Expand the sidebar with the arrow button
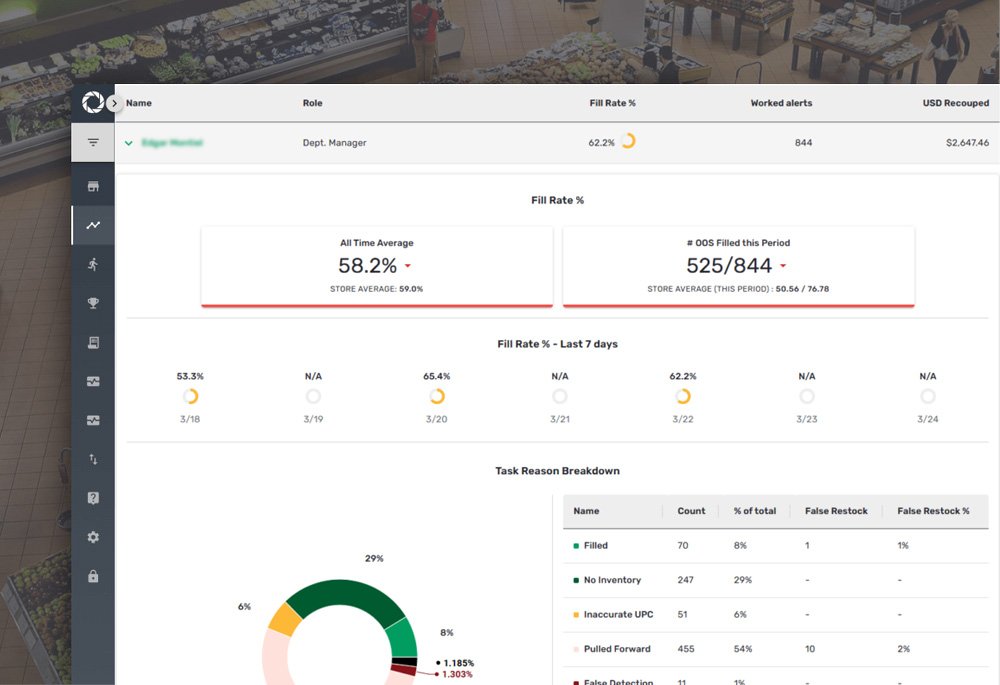The width and height of the screenshot is (1000, 685). tap(114, 103)
